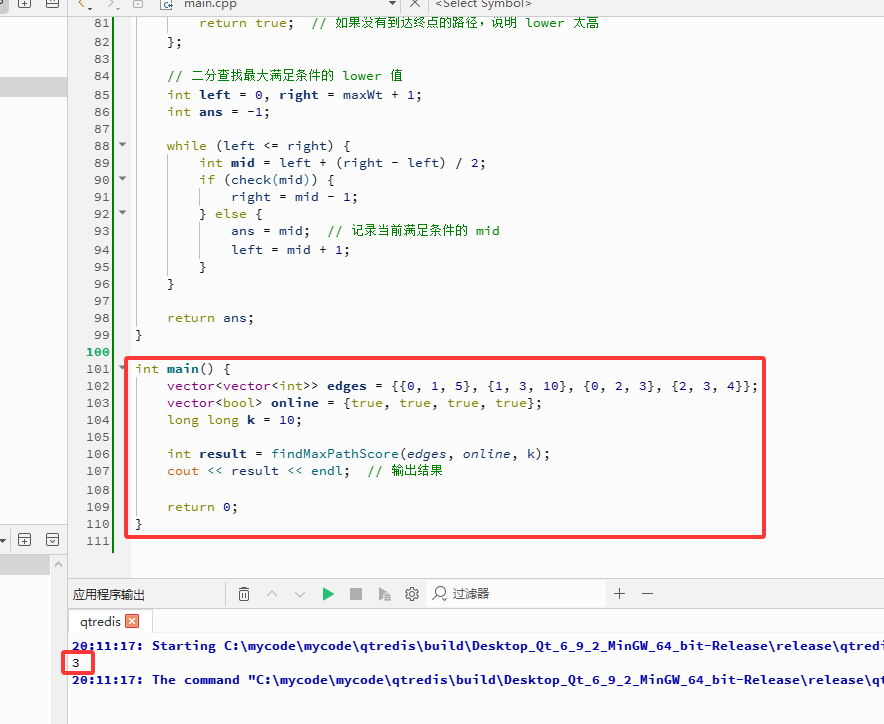Click 'long long k = 10;' line
This screenshot has height=724, width=884.
pos(234,420)
